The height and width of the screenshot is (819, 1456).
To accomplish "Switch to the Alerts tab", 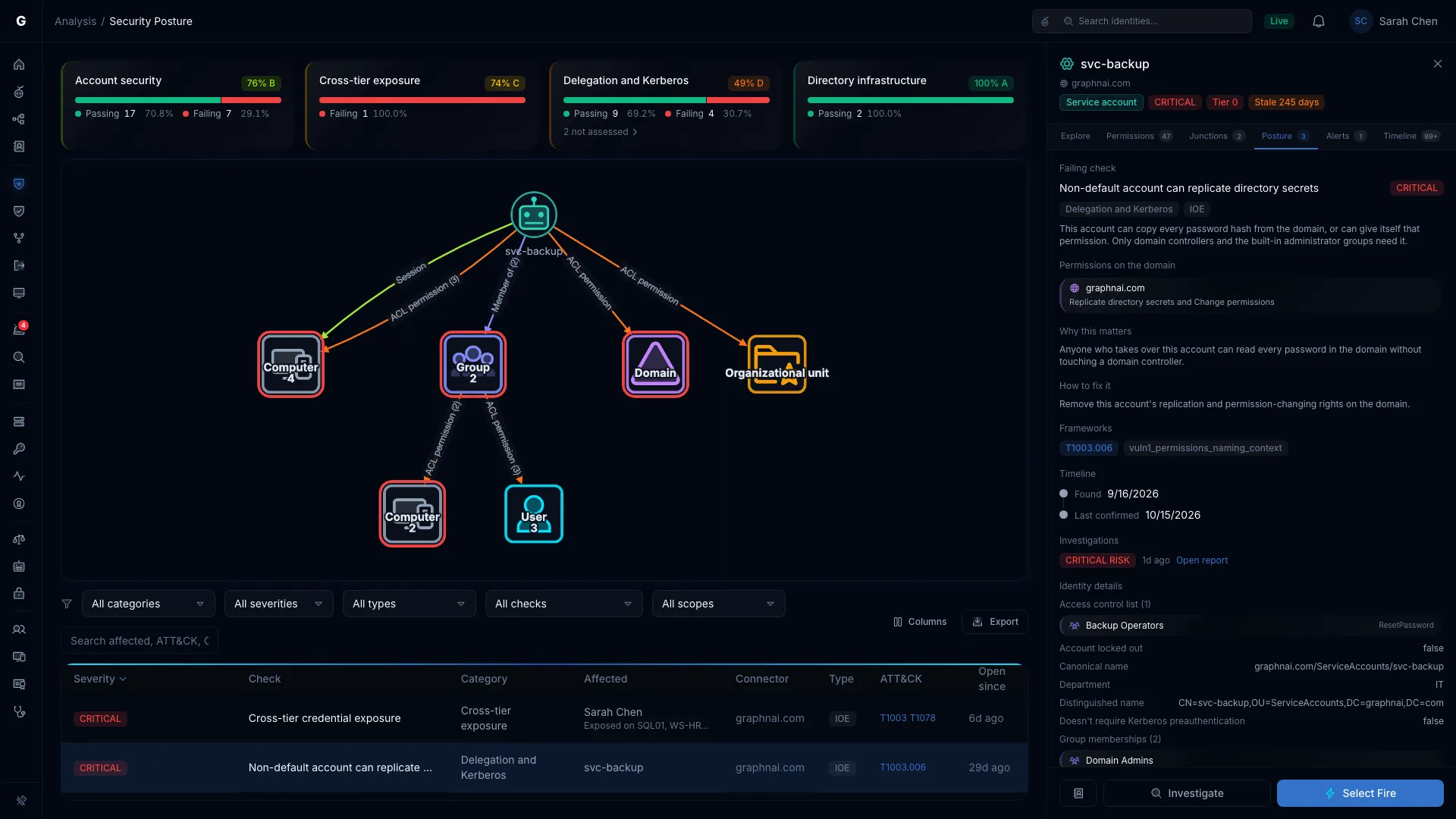I will 1346,136.
